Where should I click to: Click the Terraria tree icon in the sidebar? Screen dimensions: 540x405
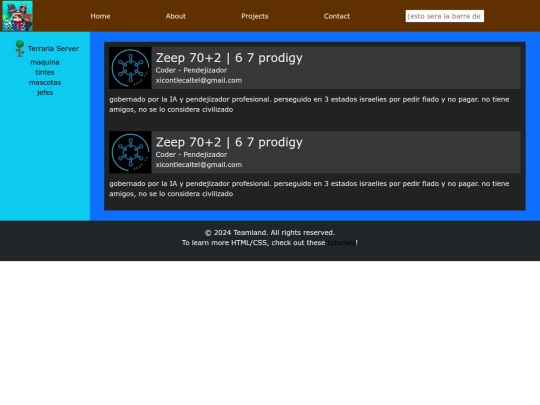click(20, 49)
